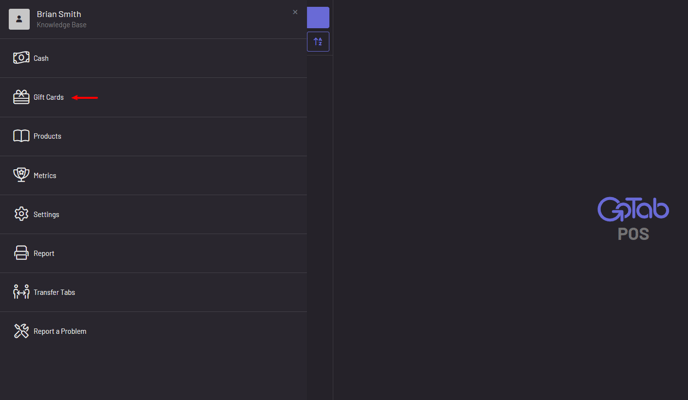Click the Report printer icon

[x=21, y=253]
